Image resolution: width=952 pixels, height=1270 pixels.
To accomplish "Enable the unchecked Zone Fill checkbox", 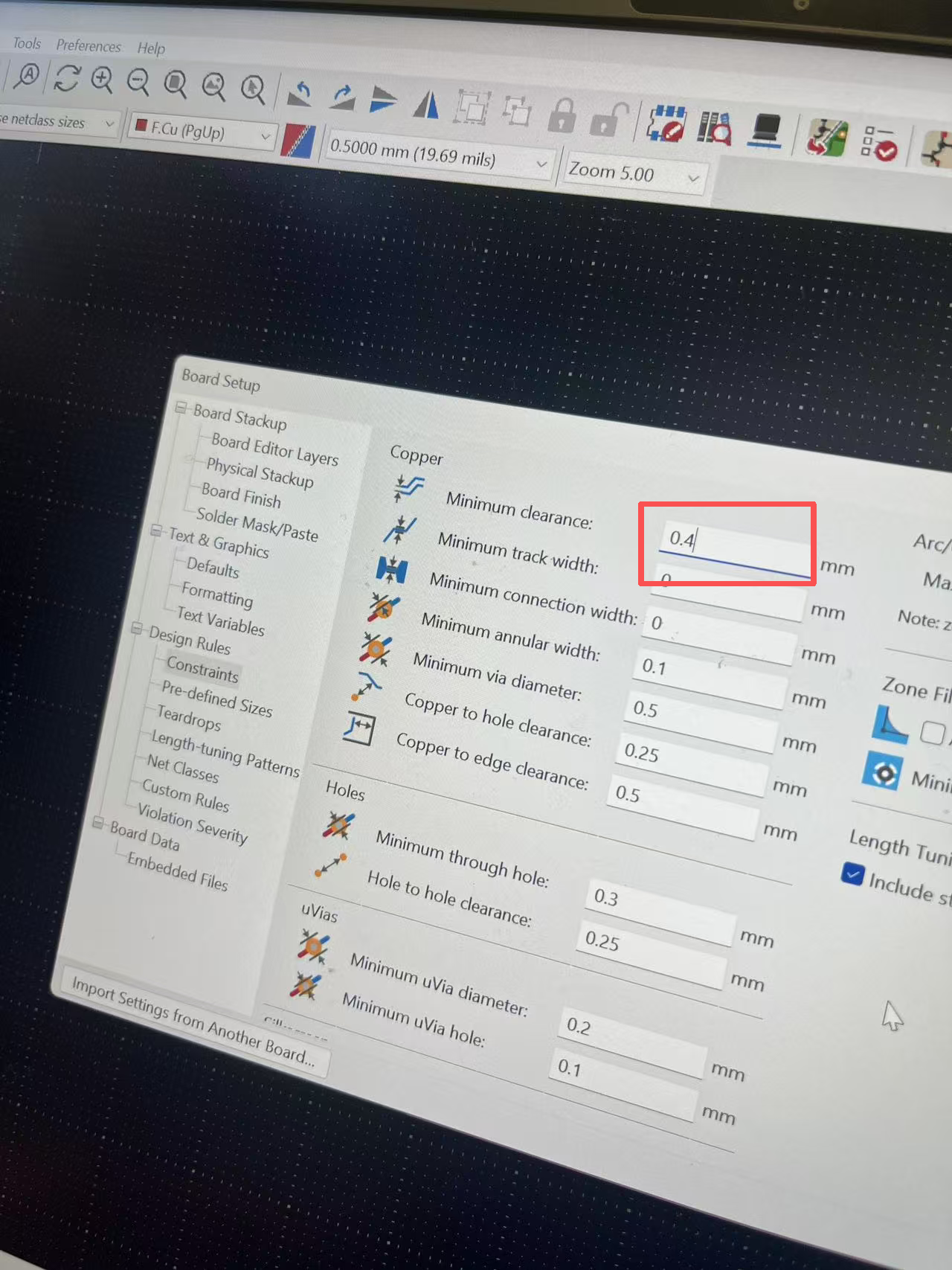I will point(932,732).
